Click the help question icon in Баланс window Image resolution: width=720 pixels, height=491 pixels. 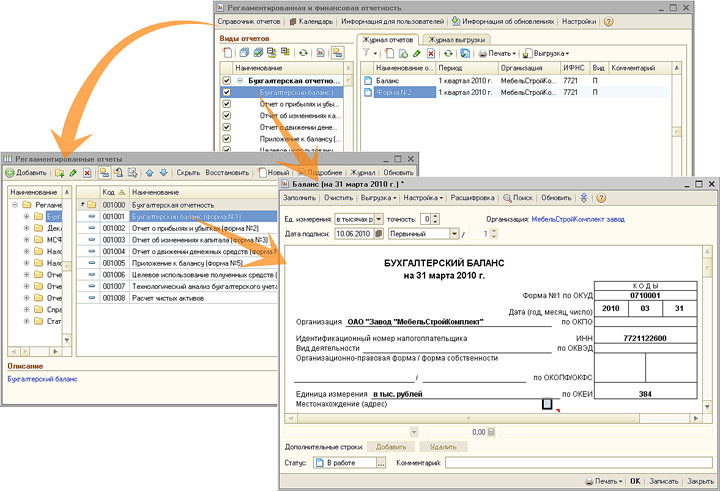click(601, 198)
